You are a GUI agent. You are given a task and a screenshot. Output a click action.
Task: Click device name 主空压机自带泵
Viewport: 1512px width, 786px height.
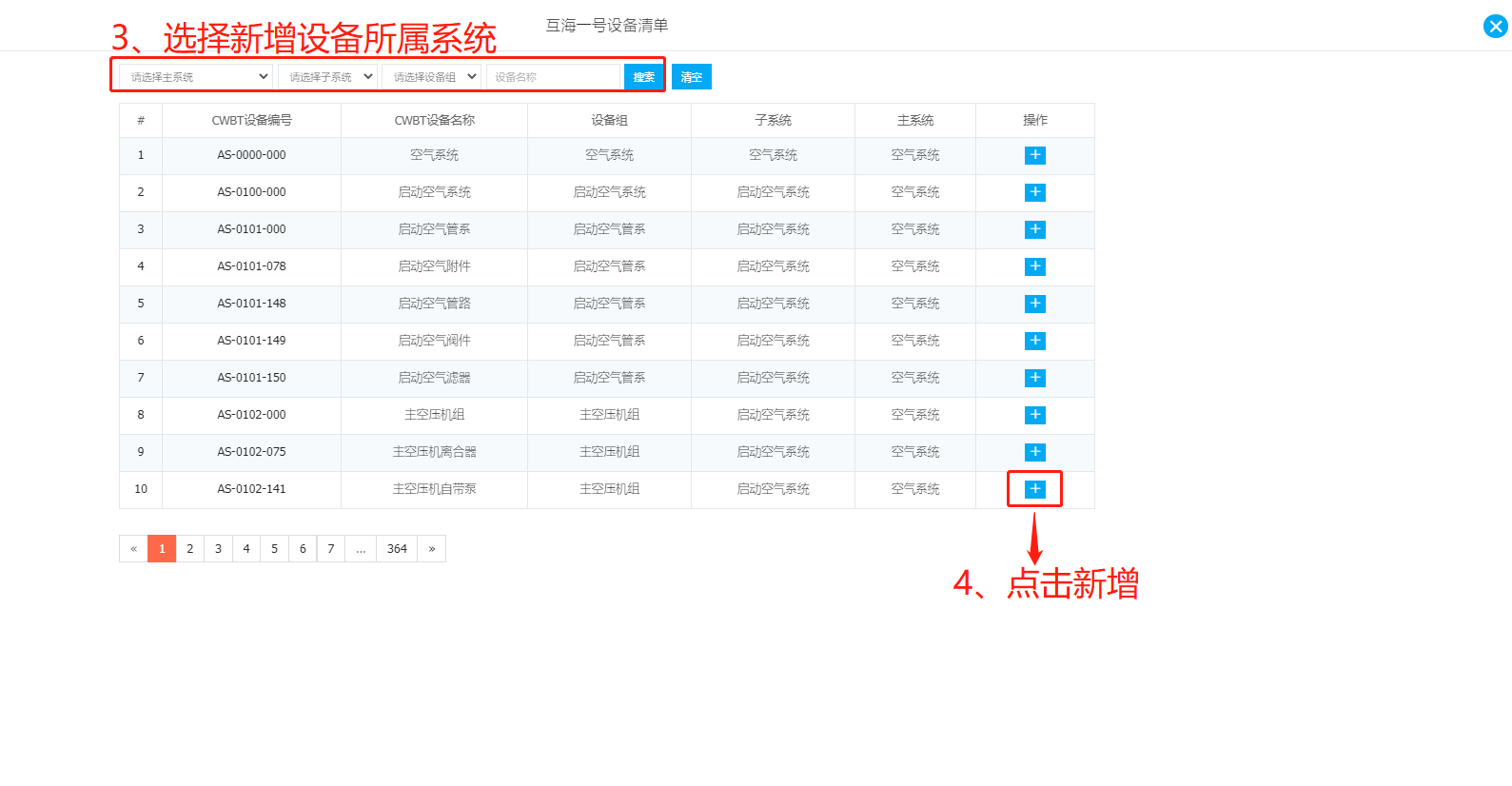pyautogui.click(x=434, y=489)
